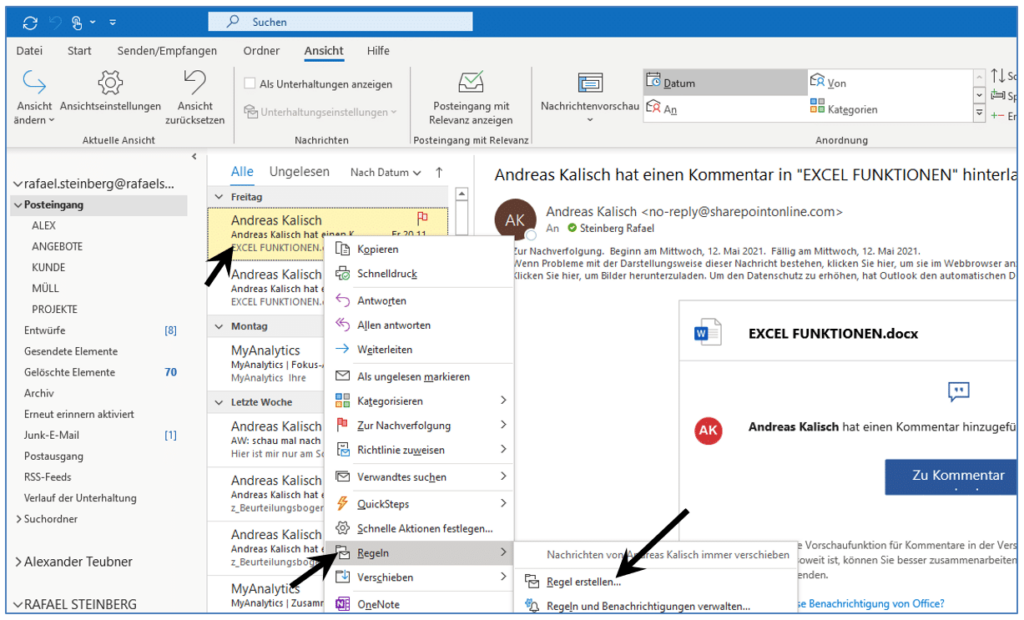Screen dimensions: 1024x620
Task: Choose Allen antworten in context menu
Action: pos(419,325)
